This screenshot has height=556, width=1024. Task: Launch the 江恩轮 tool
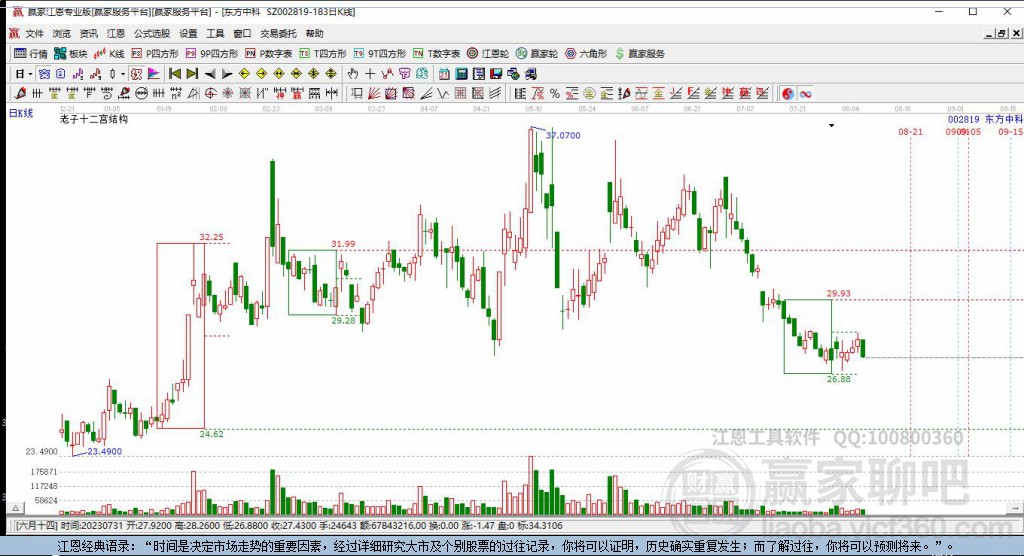[x=488, y=54]
